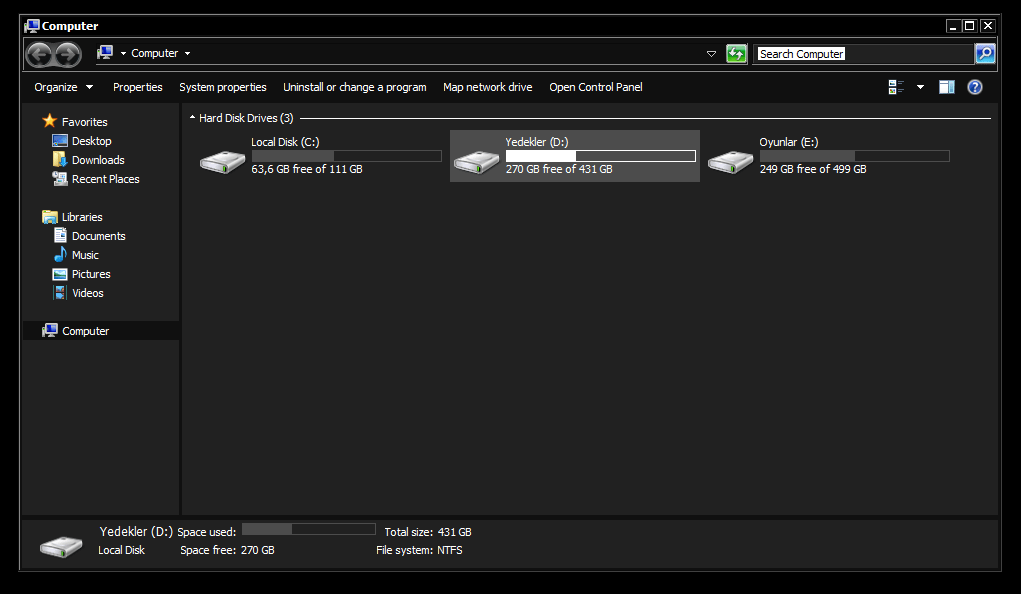Image resolution: width=1021 pixels, height=594 pixels.
Task: Click the Recent Places icon
Action: point(60,178)
